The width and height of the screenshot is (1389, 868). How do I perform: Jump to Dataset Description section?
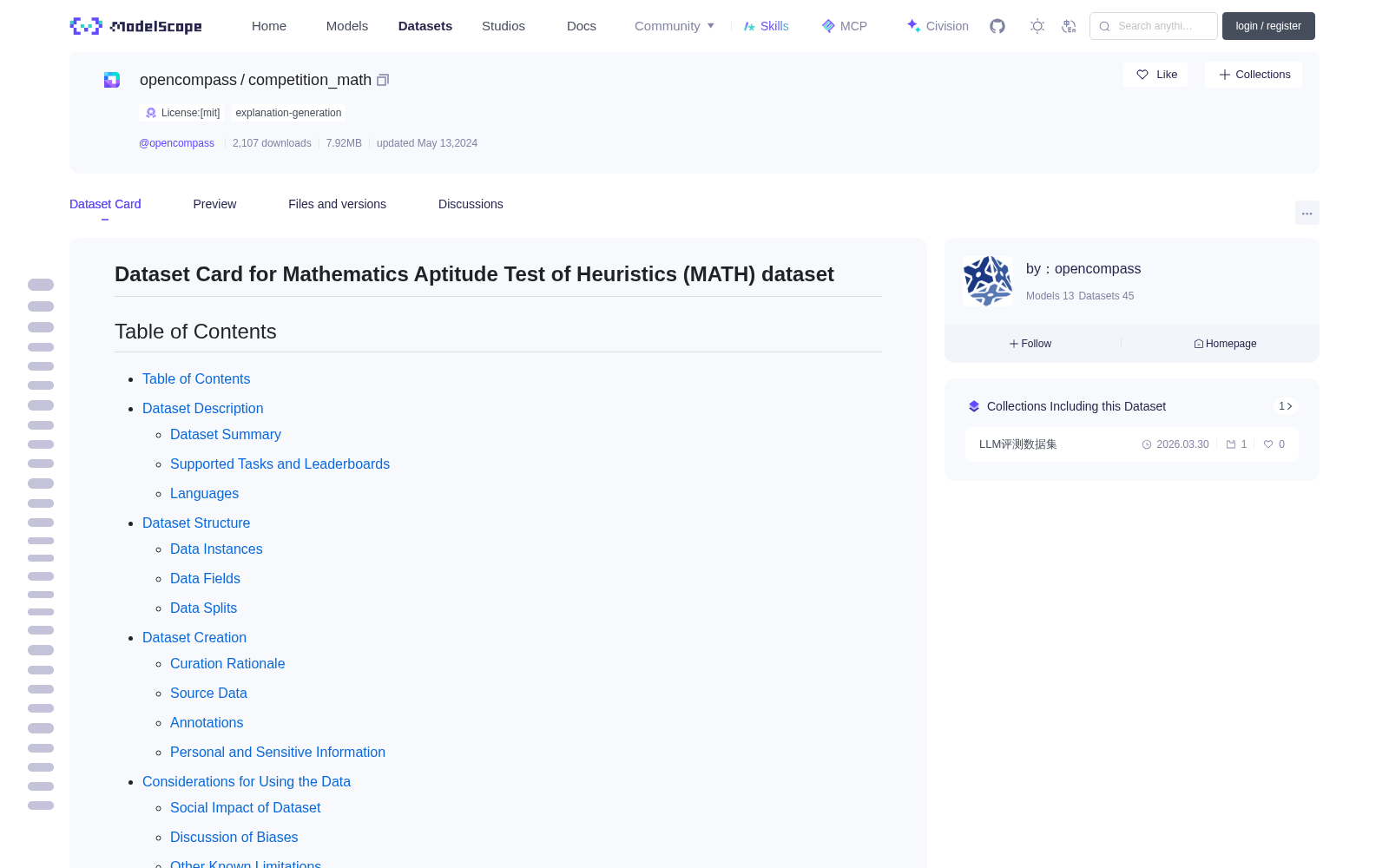coord(202,409)
